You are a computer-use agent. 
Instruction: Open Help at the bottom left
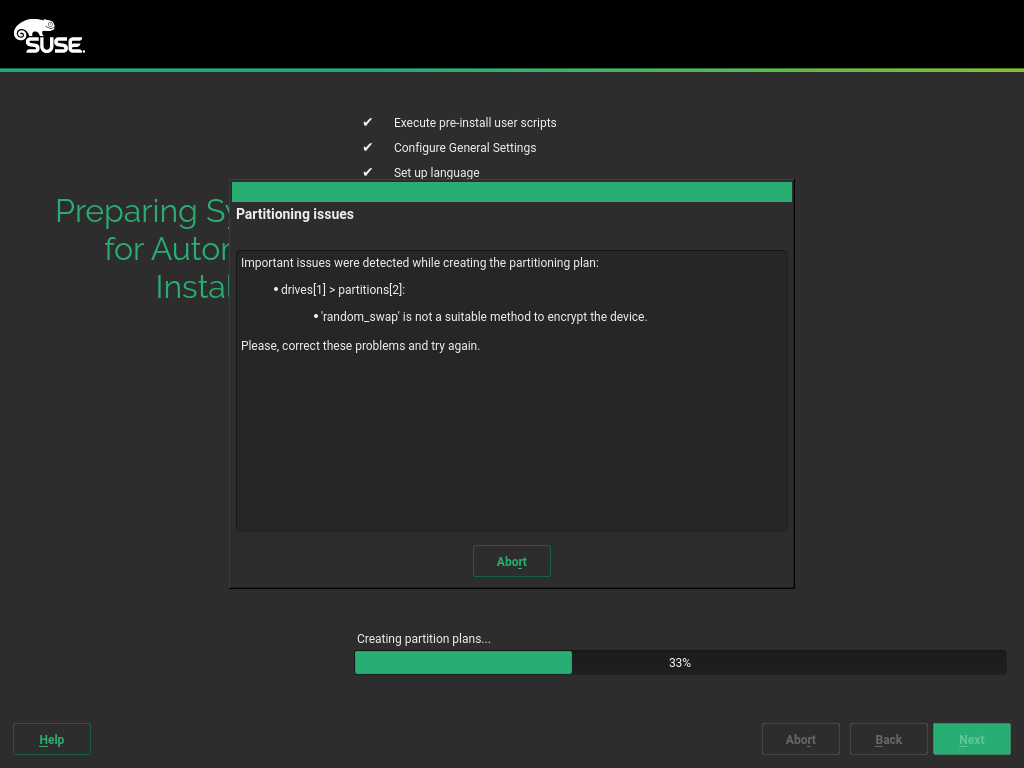coord(52,739)
